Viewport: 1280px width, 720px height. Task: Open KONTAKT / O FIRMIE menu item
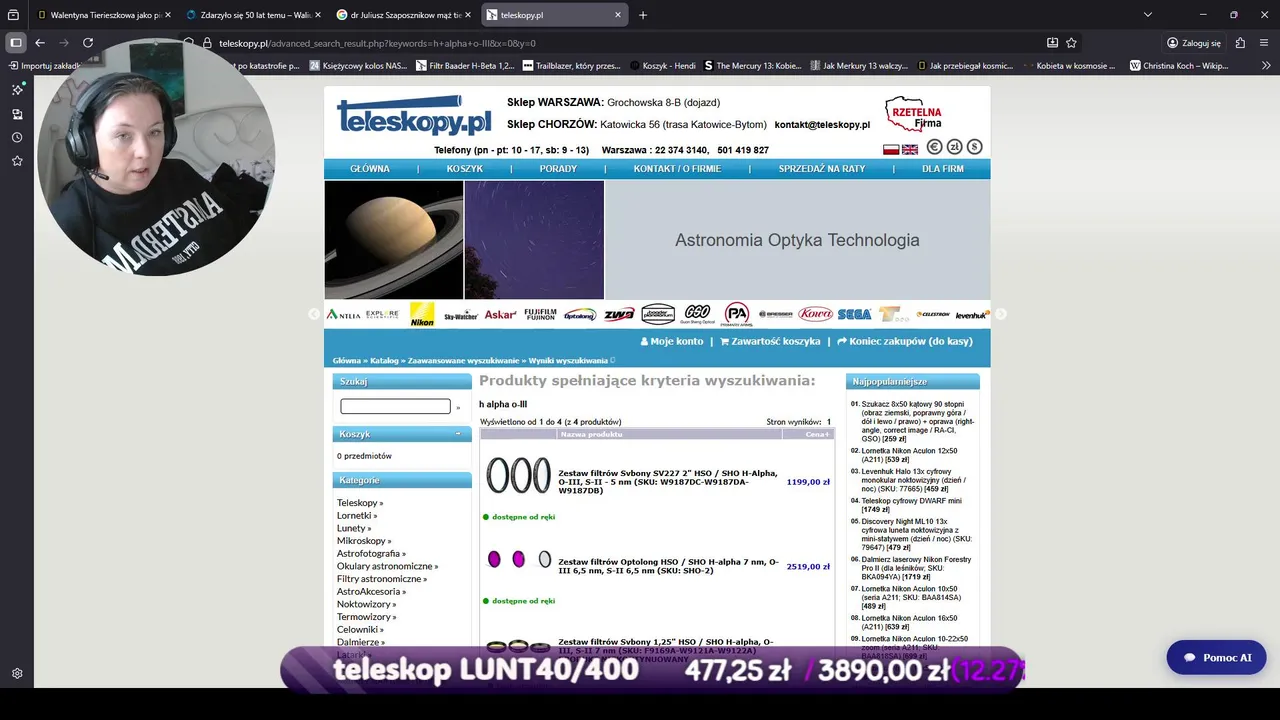[677, 169]
